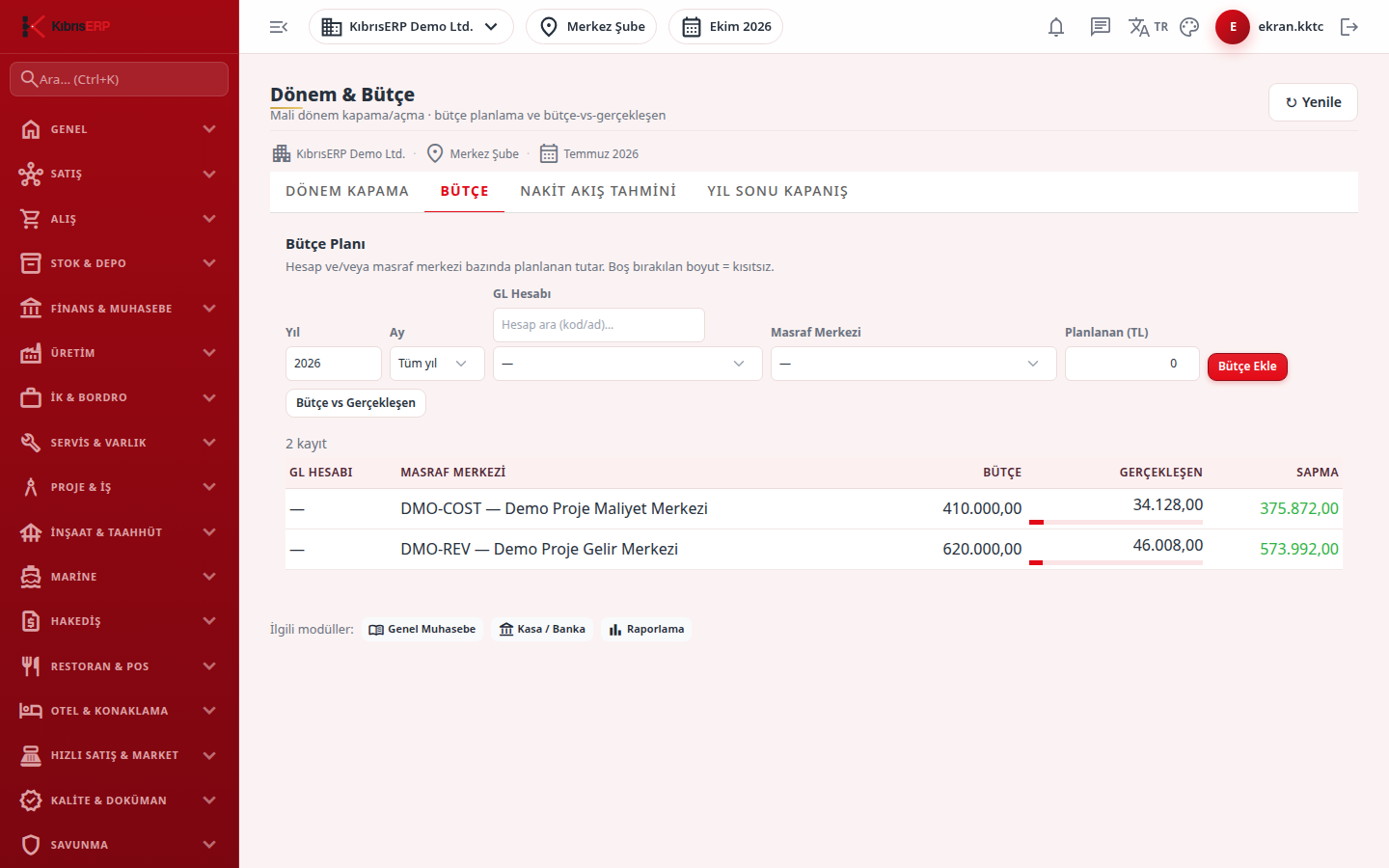Click the Savunma shield icon
Viewport: 1389px width, 868px height.
pyautogui.click(x=31, y=845)
